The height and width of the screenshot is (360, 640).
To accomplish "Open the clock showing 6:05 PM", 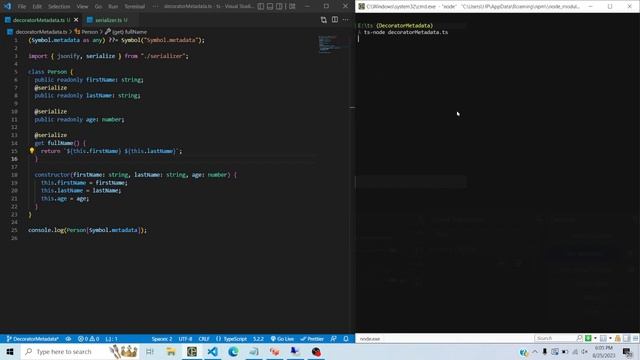I will pos(604,351).
